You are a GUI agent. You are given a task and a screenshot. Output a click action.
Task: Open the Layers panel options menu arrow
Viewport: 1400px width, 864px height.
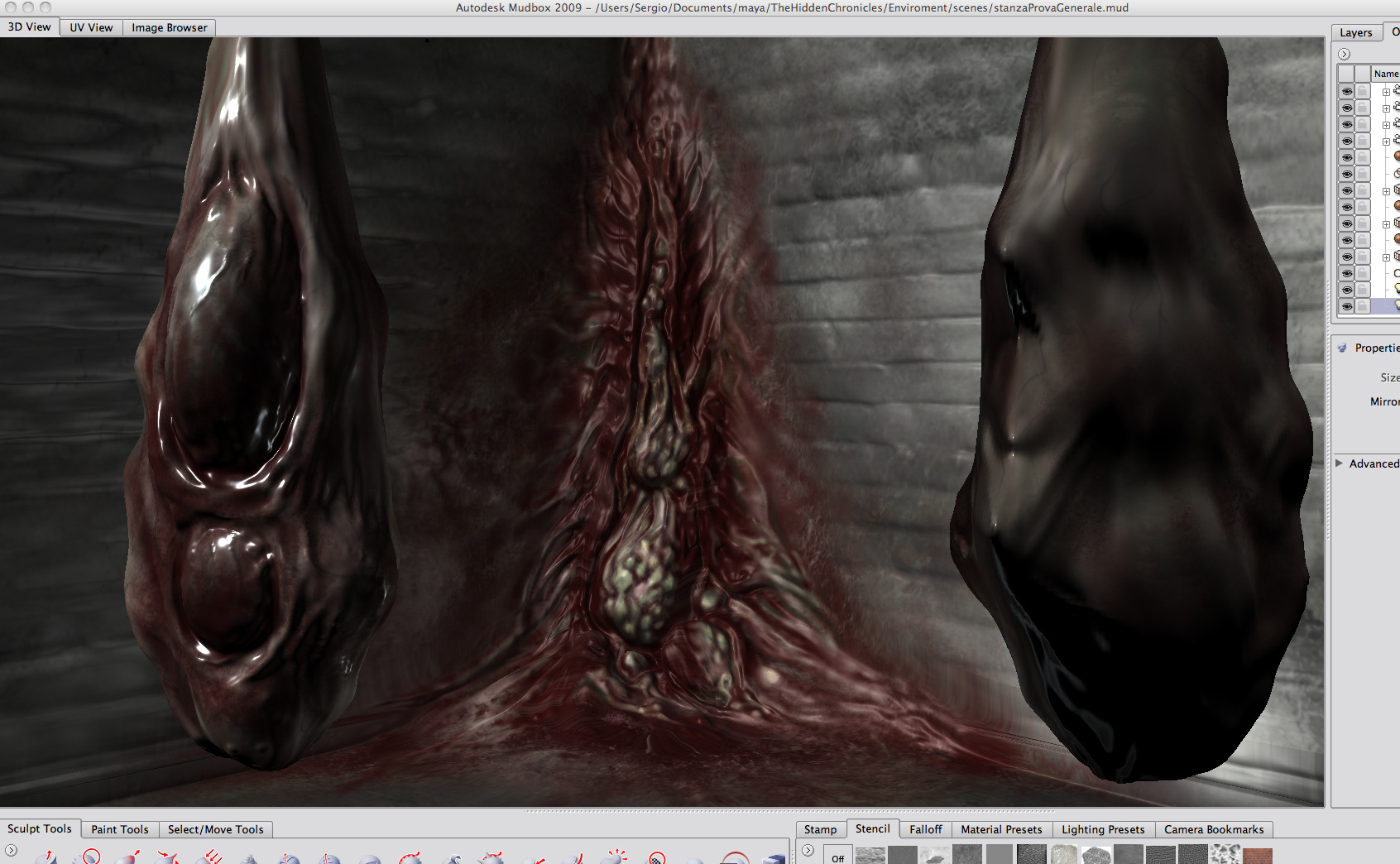pos(1345,54)
